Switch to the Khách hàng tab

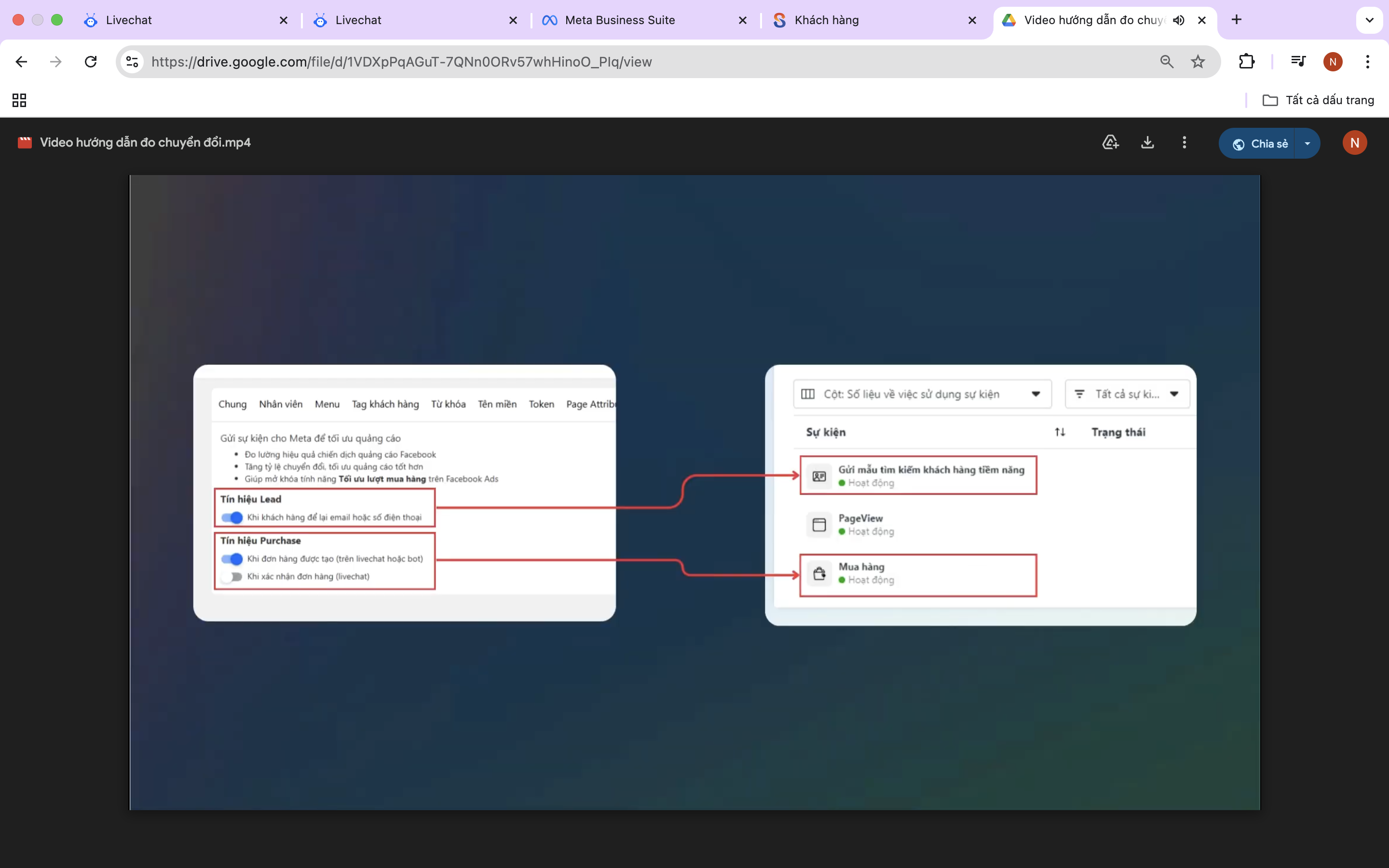coord(827,20)
